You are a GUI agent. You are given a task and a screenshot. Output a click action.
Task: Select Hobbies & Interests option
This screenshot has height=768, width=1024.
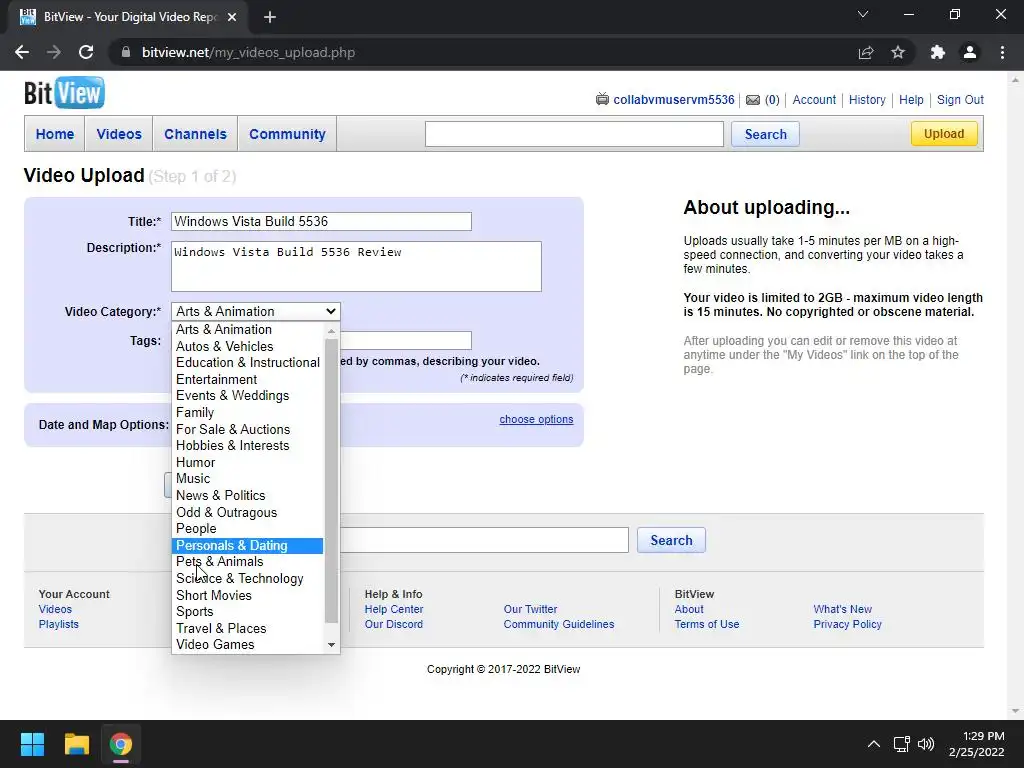[x=248, y=445]
